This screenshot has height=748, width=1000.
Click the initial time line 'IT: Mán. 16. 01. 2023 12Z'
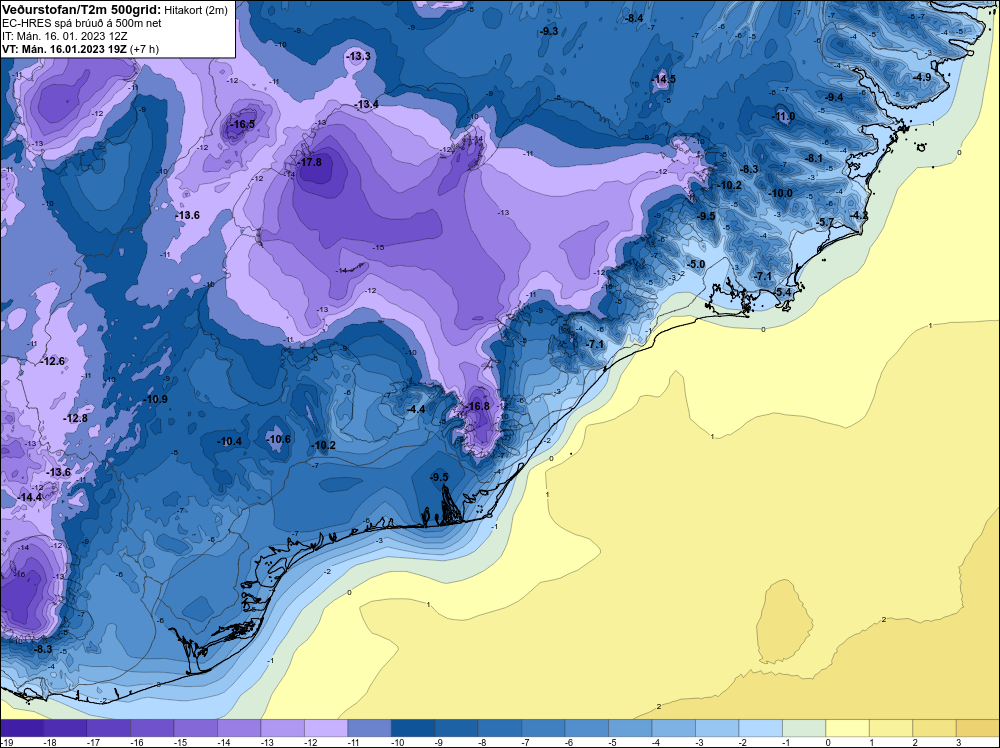pos(64,36)
